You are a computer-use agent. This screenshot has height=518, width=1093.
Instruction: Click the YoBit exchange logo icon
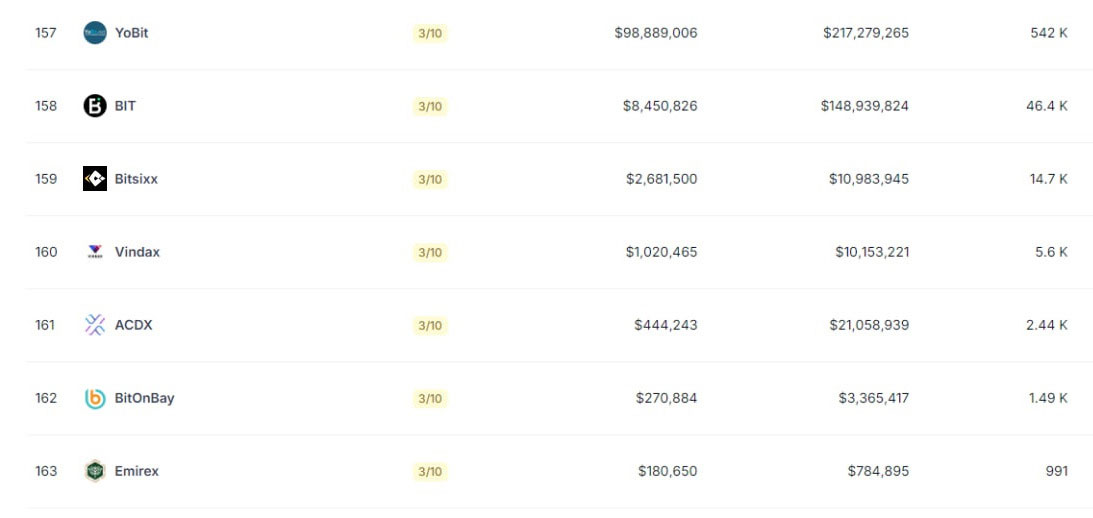coord(95,33)
